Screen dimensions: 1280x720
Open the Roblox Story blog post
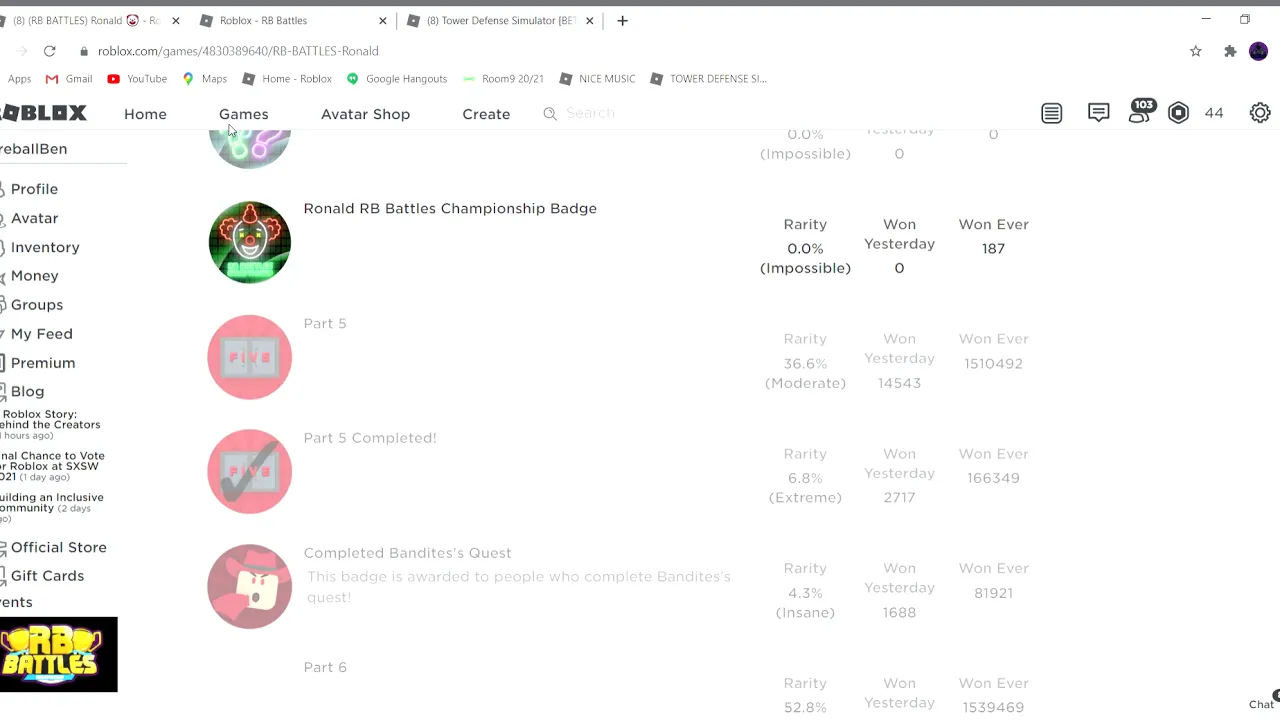(x=50, y=424)
